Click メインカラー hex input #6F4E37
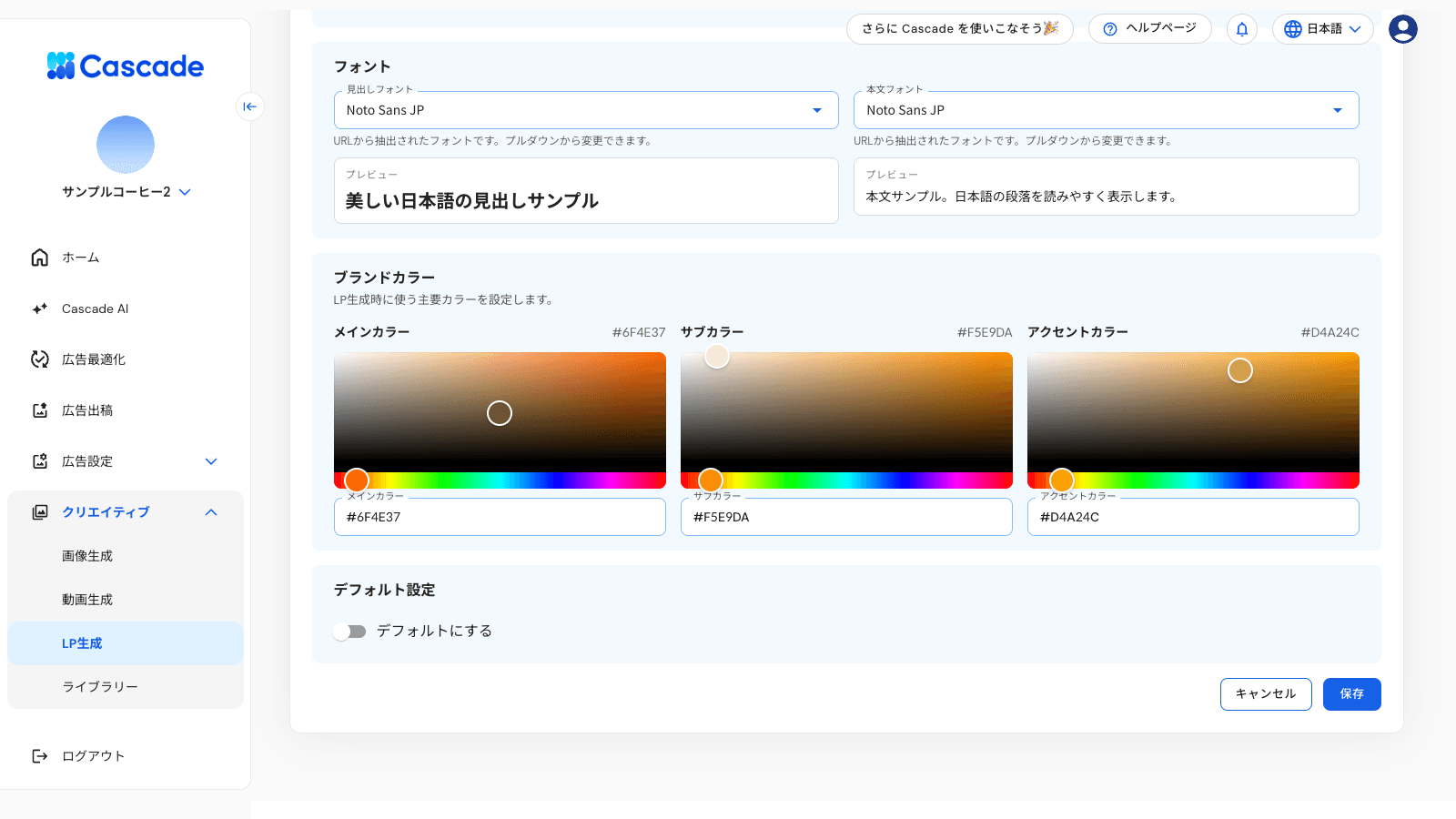This screenshot has width=1456, height=819. (x=500, y=517)
